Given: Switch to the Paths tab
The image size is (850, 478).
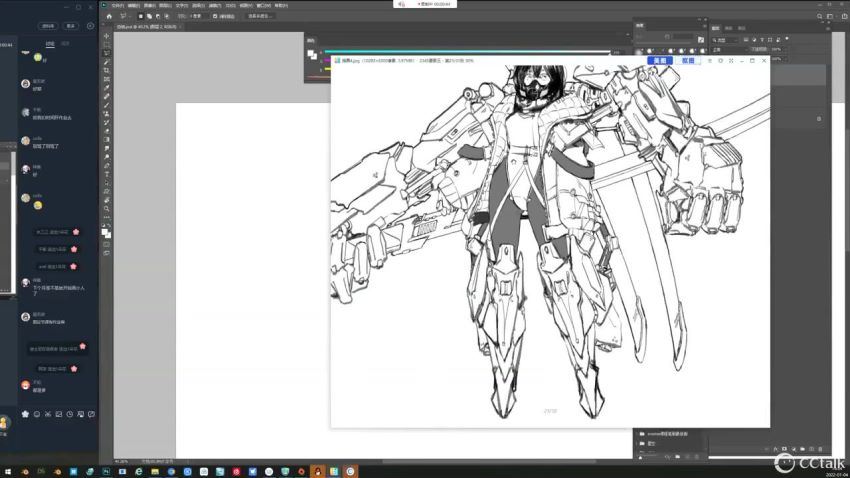Looking at the screenshot, I should [x=742, y=28].
